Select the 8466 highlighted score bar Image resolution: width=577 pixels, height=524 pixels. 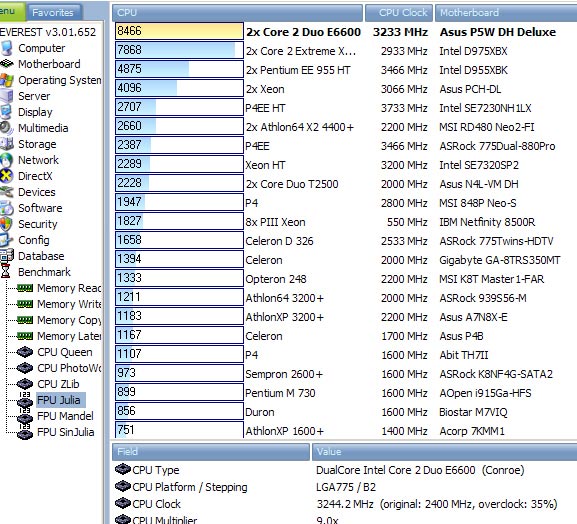coord(179,31)
